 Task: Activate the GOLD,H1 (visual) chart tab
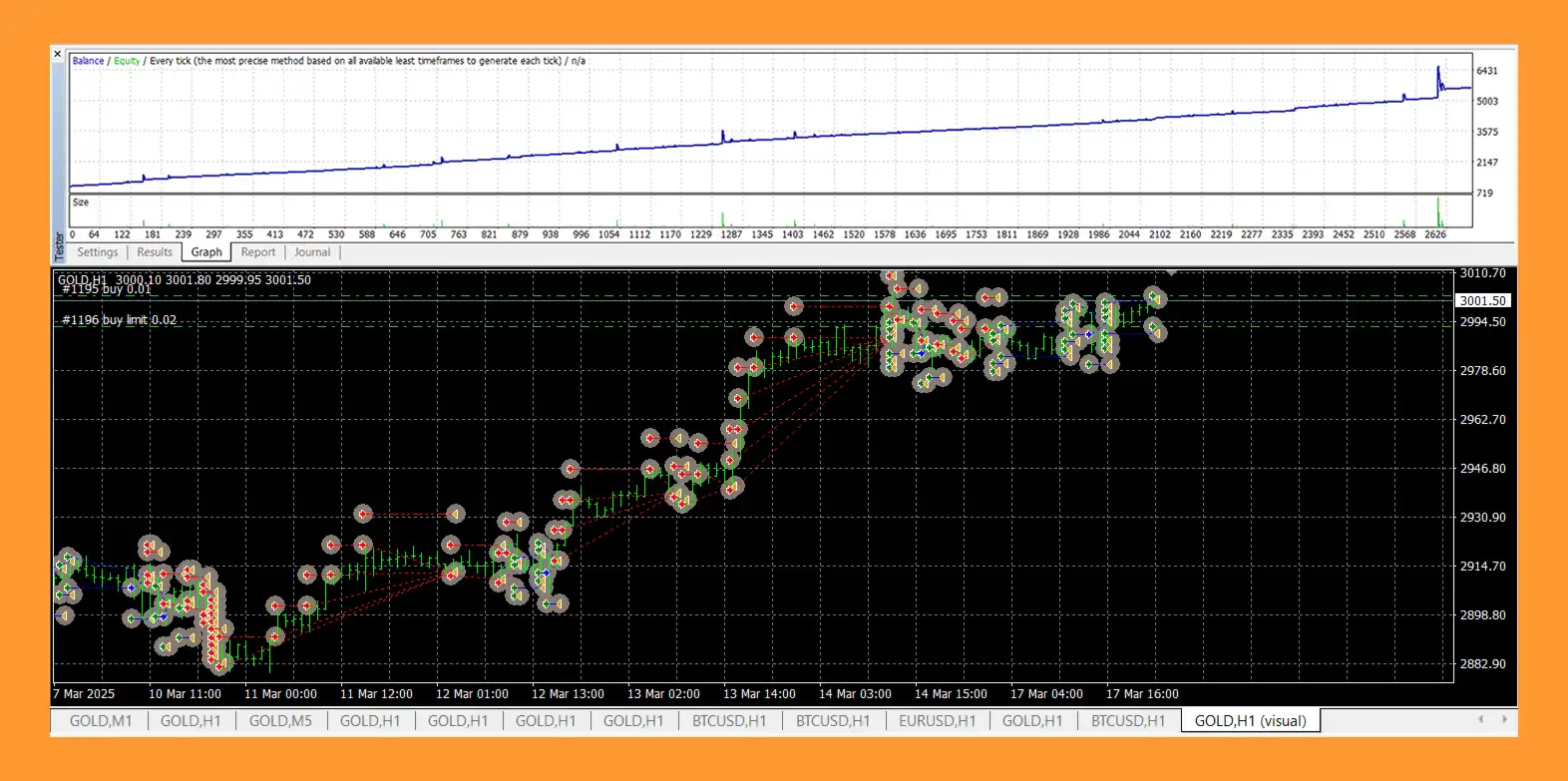pos(1250,720)
